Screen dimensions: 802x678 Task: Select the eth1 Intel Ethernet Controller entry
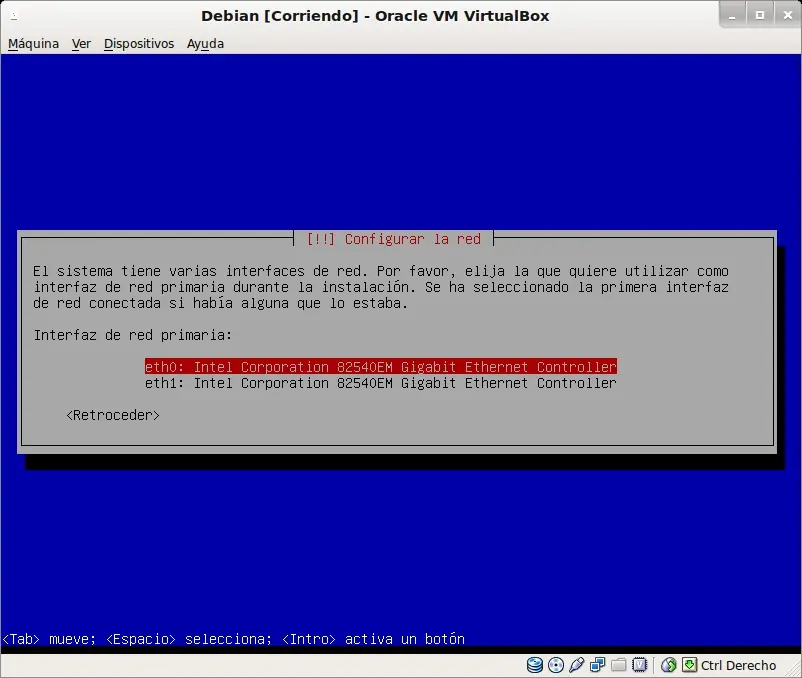[381, 383]
